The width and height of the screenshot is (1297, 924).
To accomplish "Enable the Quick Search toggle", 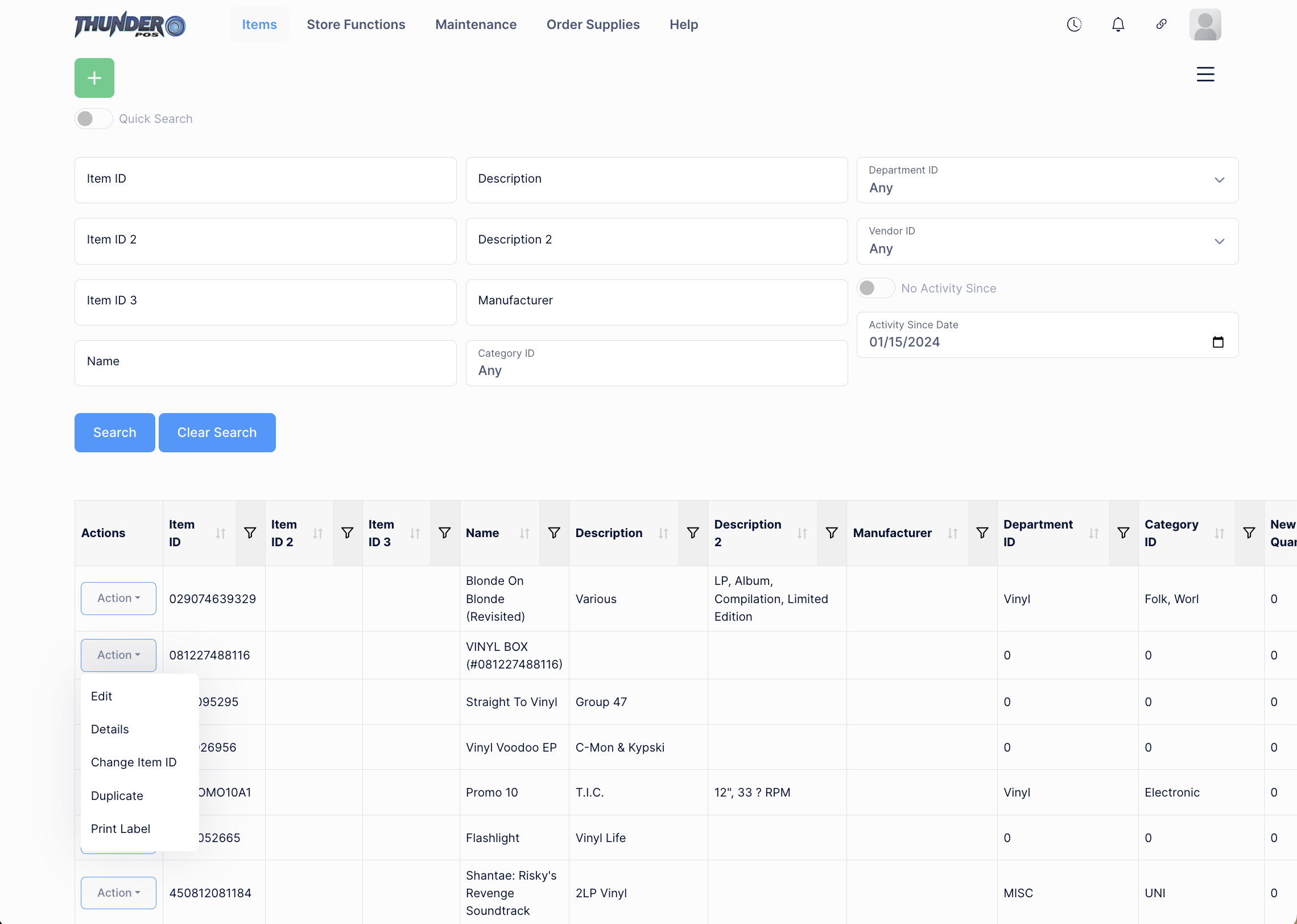I will click(x=93, y=118).
